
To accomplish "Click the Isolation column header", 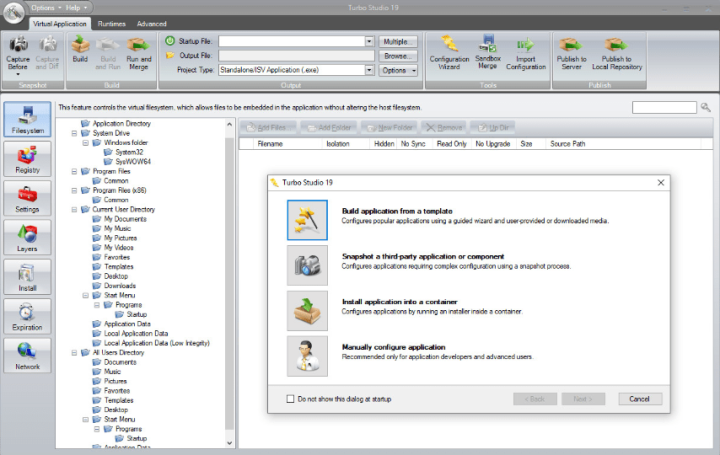I will tap(346, 144).
